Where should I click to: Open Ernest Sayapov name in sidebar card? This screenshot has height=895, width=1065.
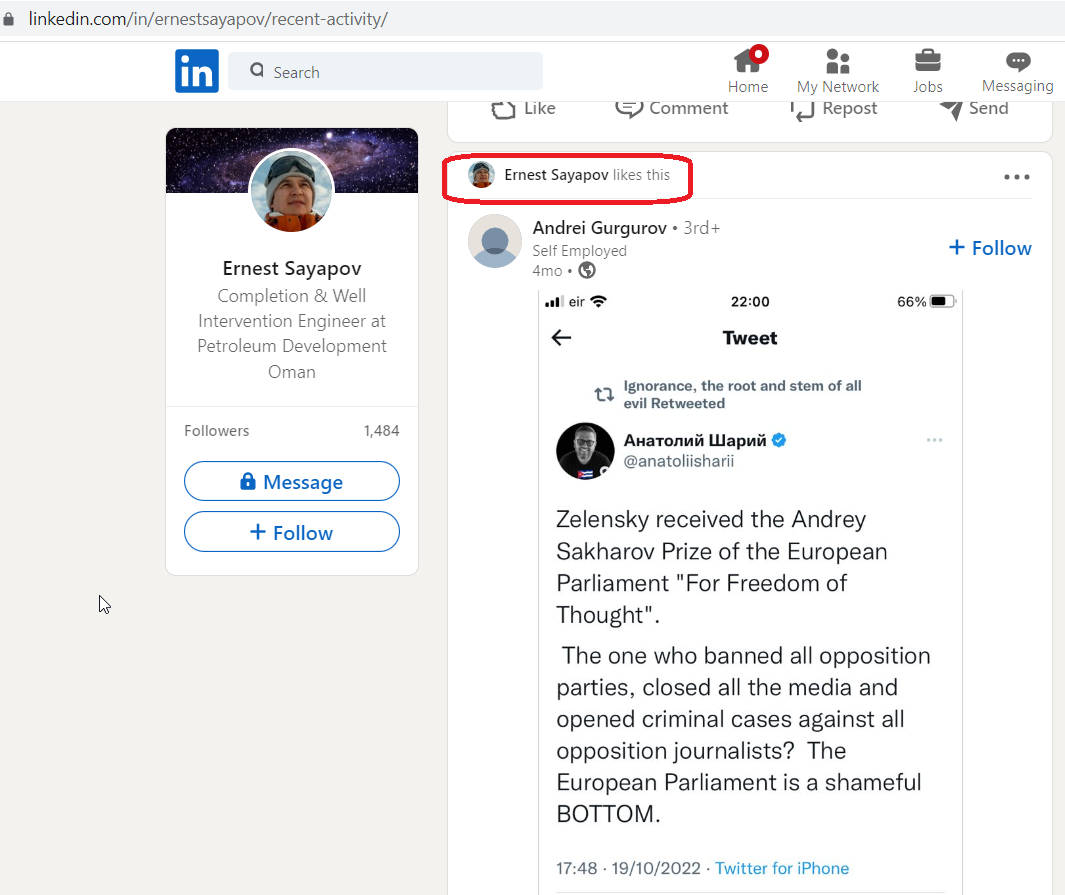click(292, 268)
